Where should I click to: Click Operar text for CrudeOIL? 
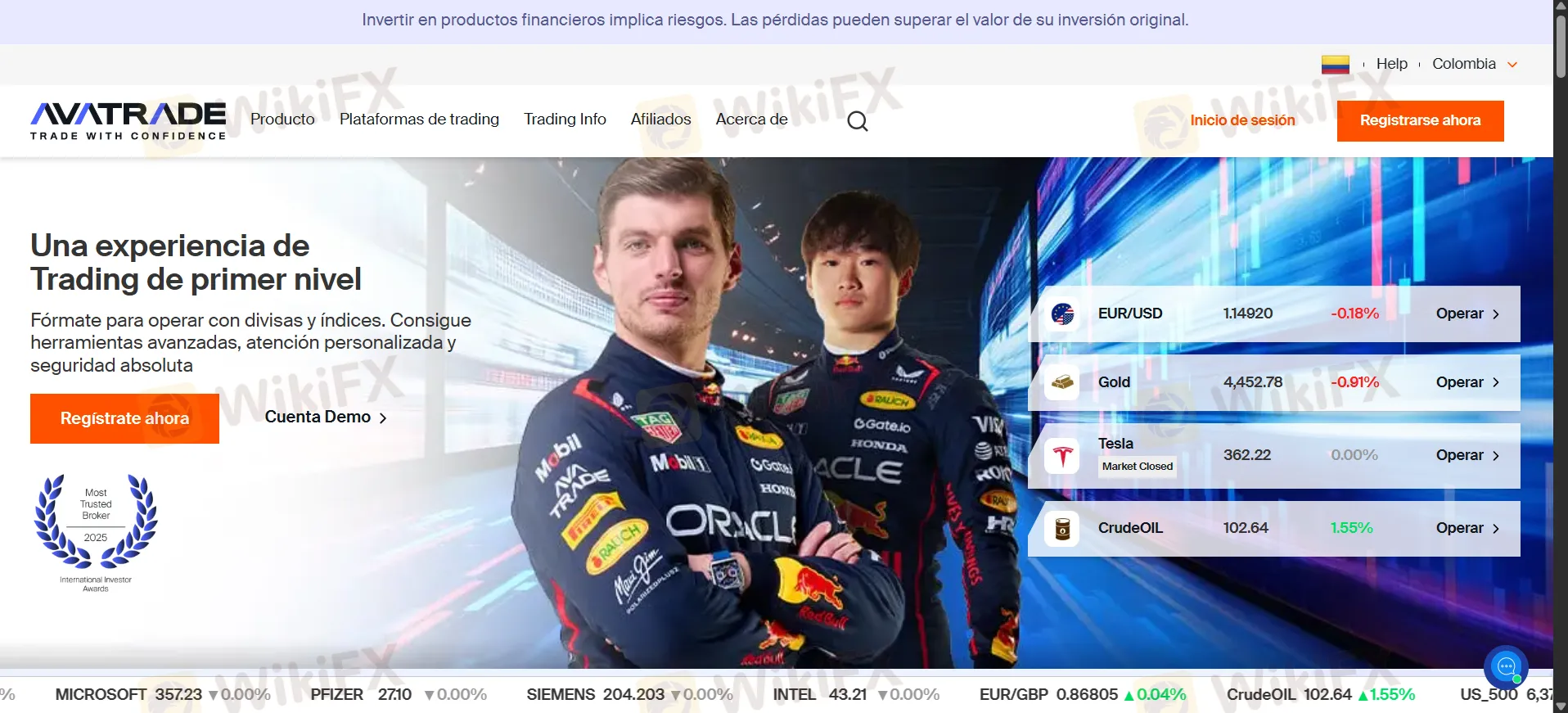pos(1459,528)
